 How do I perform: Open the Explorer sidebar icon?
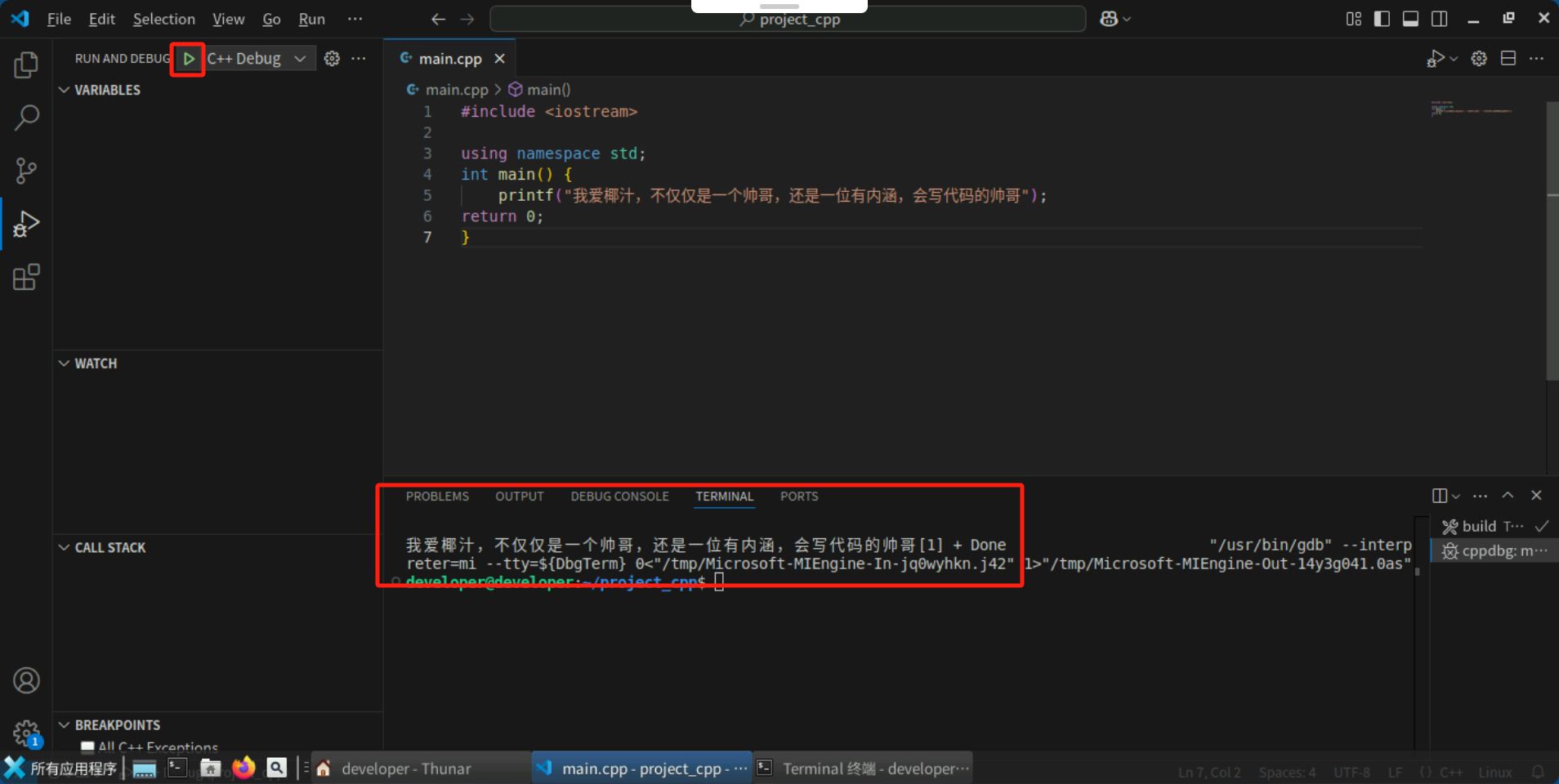(27, 65)
